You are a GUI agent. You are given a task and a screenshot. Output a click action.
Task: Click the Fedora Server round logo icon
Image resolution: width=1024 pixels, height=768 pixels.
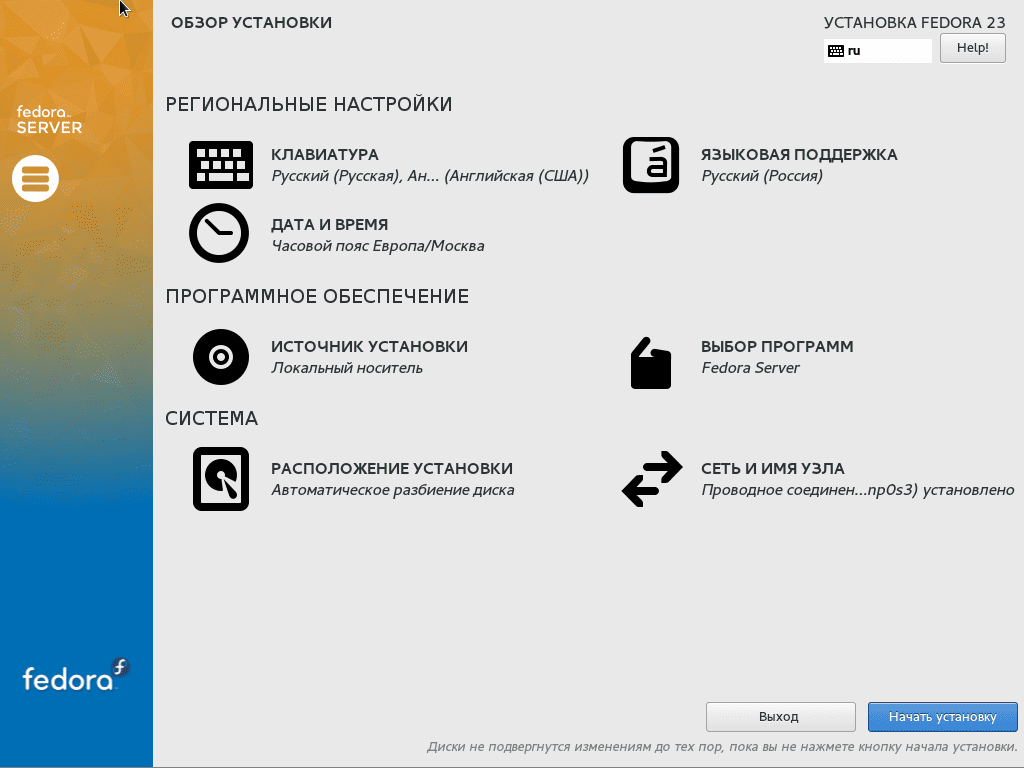point(36,179)
